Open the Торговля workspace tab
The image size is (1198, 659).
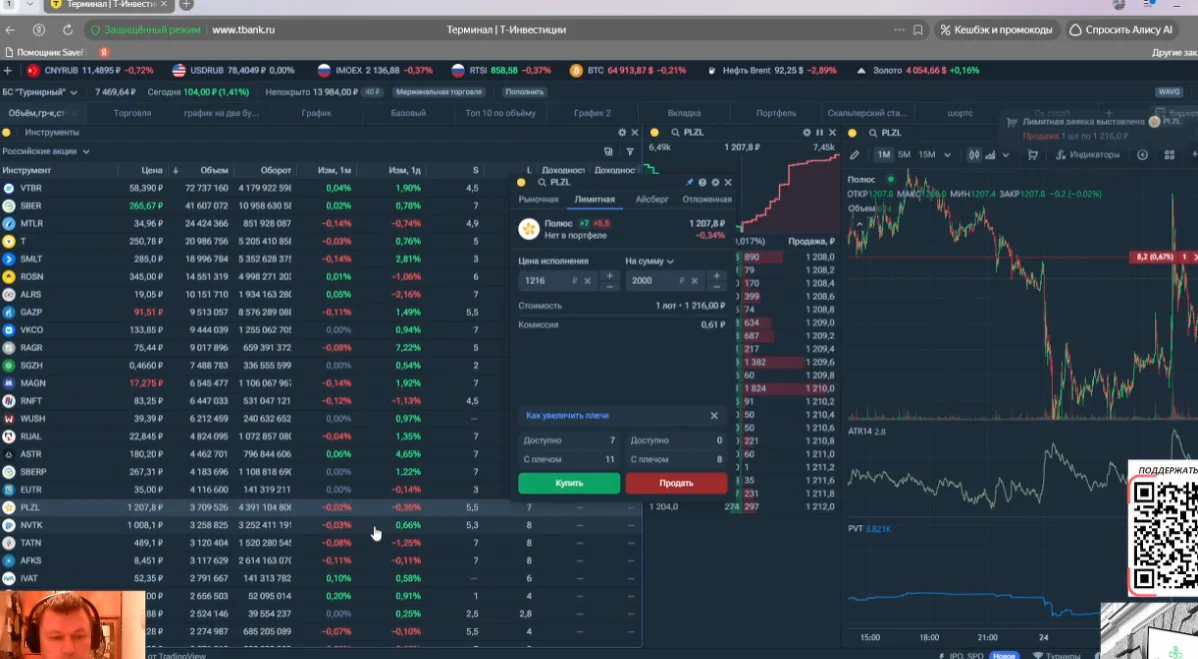(132, 113)
